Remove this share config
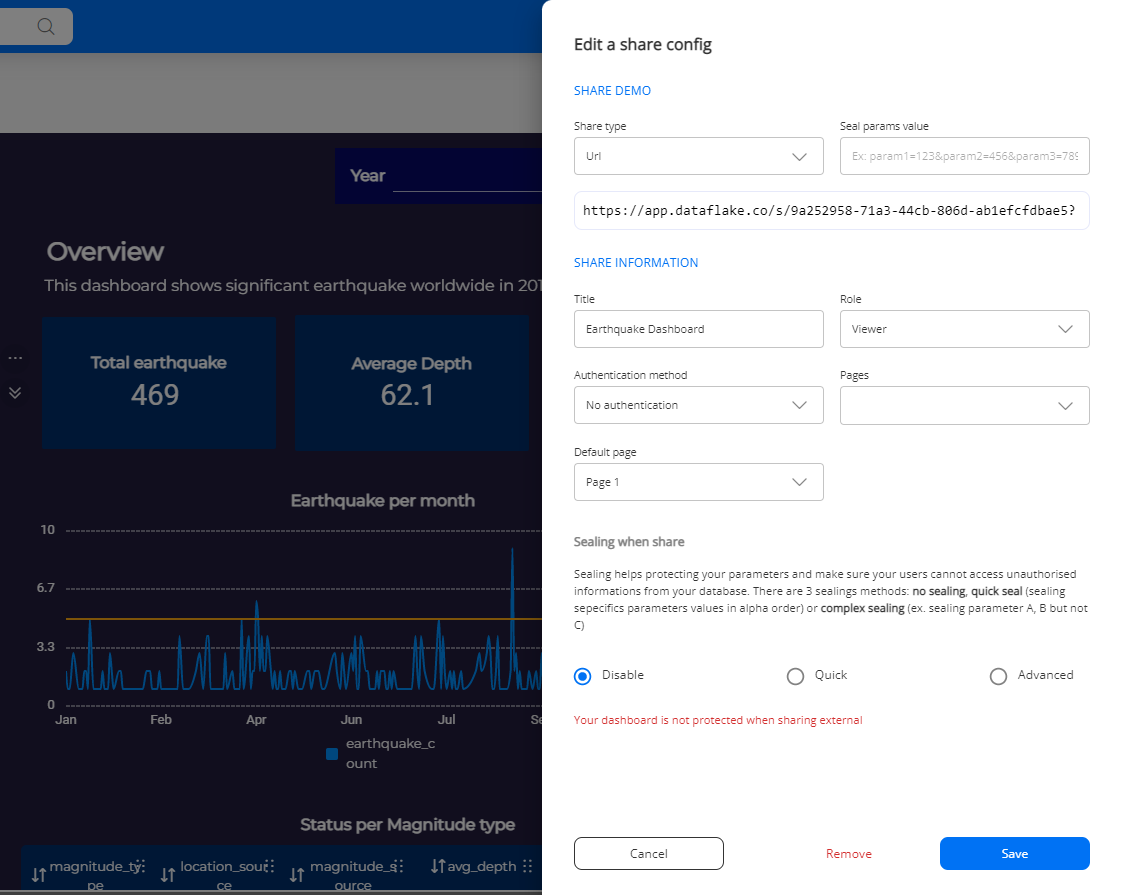The image size is (1122, 895). (848, 853)
